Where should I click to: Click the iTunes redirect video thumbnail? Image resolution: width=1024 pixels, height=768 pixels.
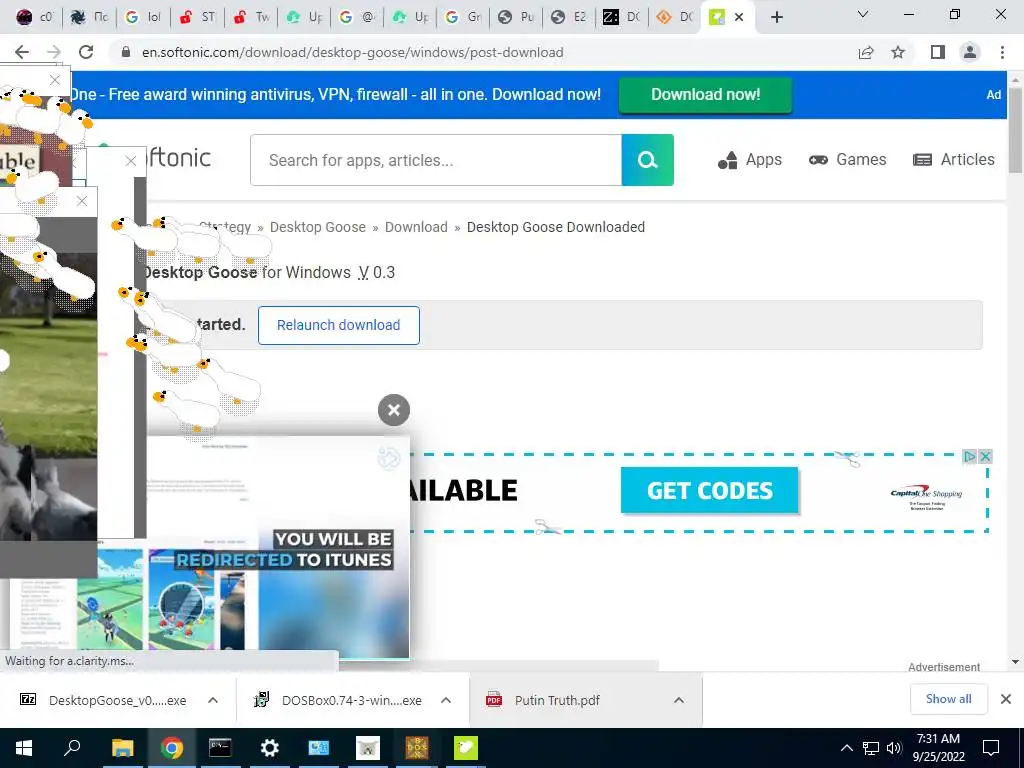pyautogui.click(x=279, y=547)
